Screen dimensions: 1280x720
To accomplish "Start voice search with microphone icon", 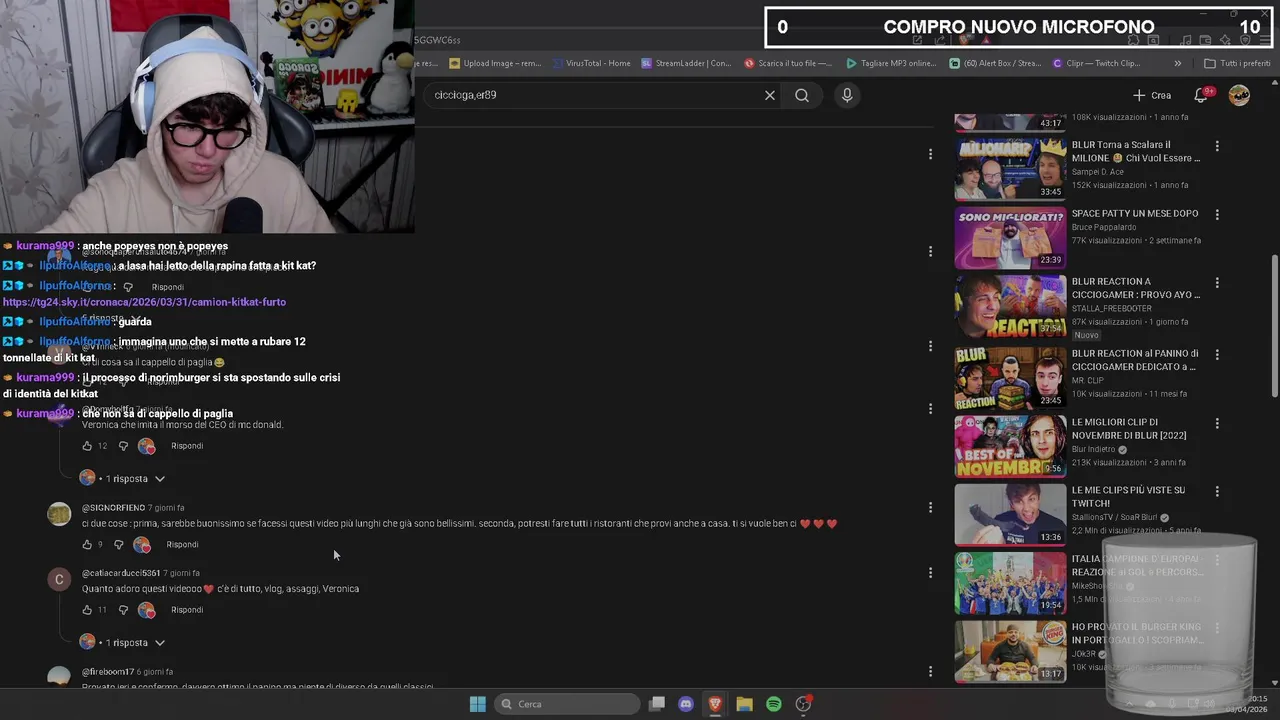I will click(847, 95).
